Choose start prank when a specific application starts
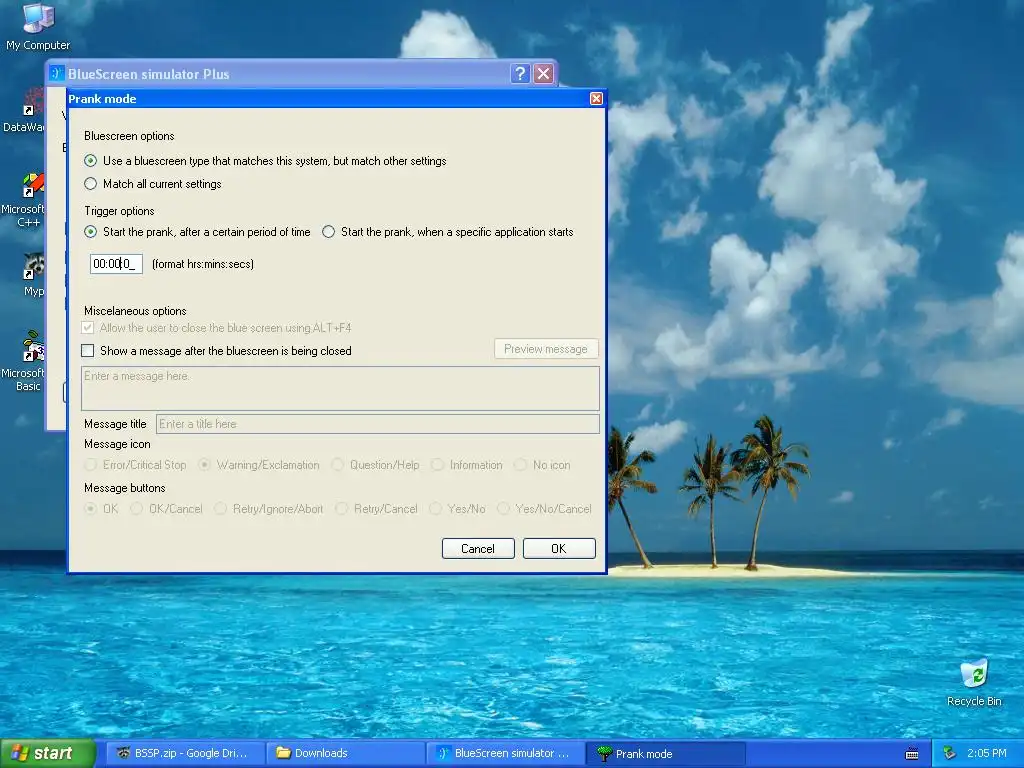Screen dimensions: 1024x768 pyautogui.click(x=328, y=232)
